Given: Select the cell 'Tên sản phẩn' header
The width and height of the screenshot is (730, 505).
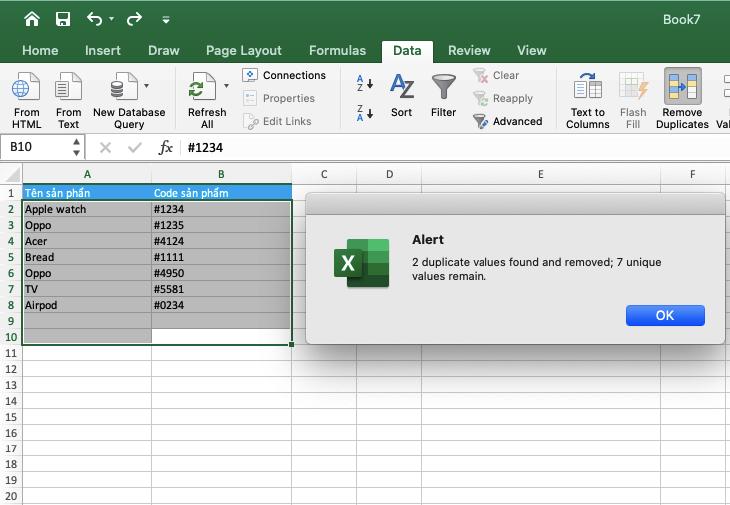Looking at the screenshot, I should [x=87, y=193].
